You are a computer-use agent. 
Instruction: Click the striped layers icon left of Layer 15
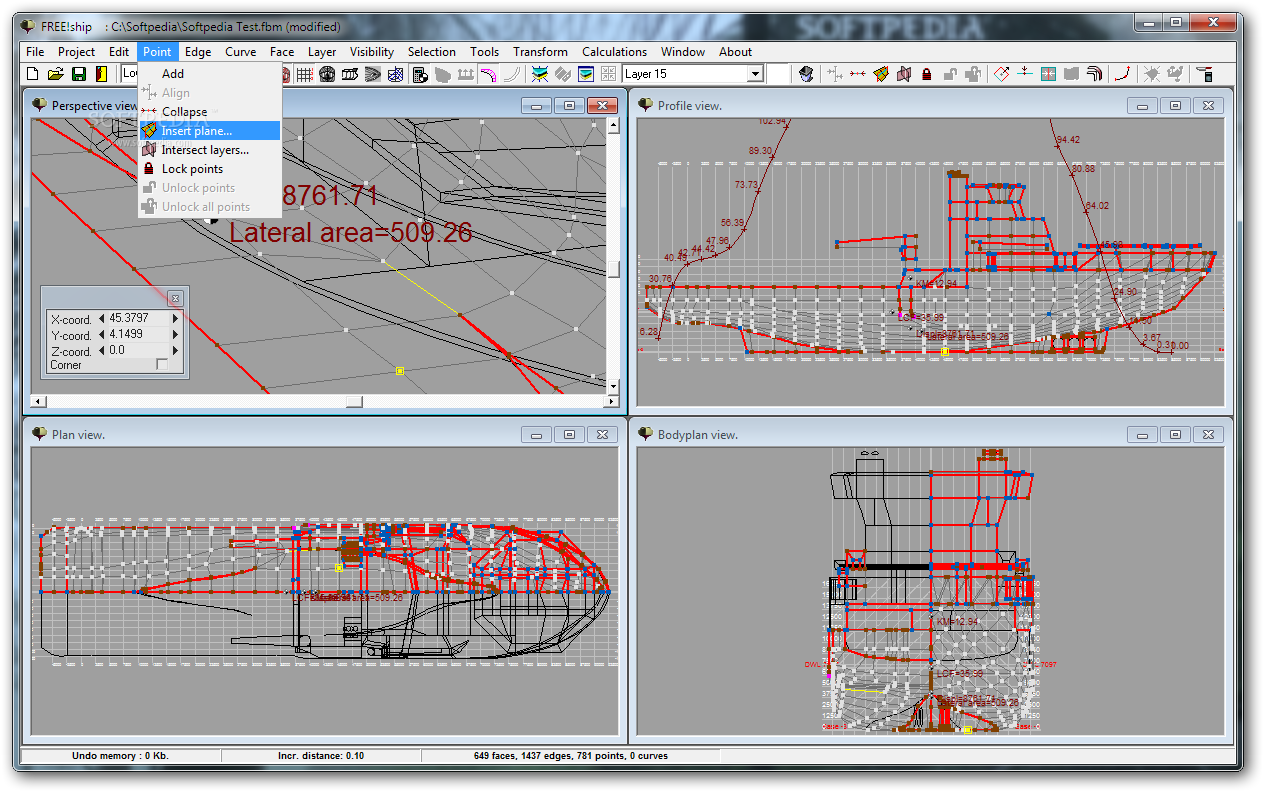[x=586, y=73]
